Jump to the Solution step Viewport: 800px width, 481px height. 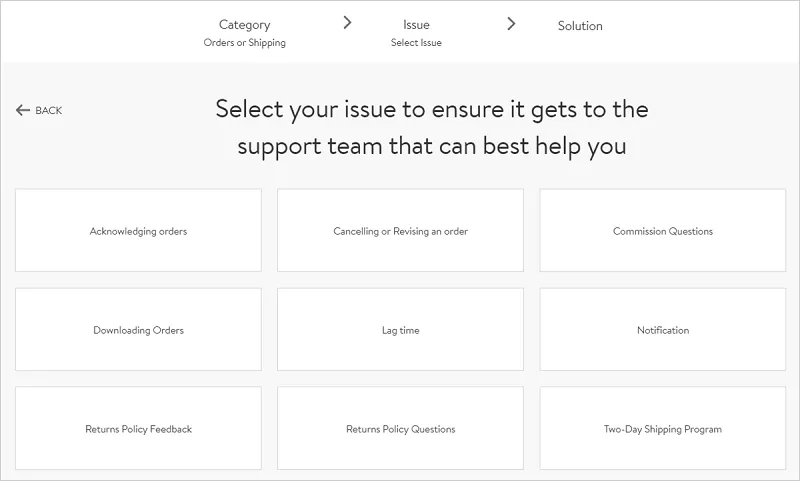580,26
